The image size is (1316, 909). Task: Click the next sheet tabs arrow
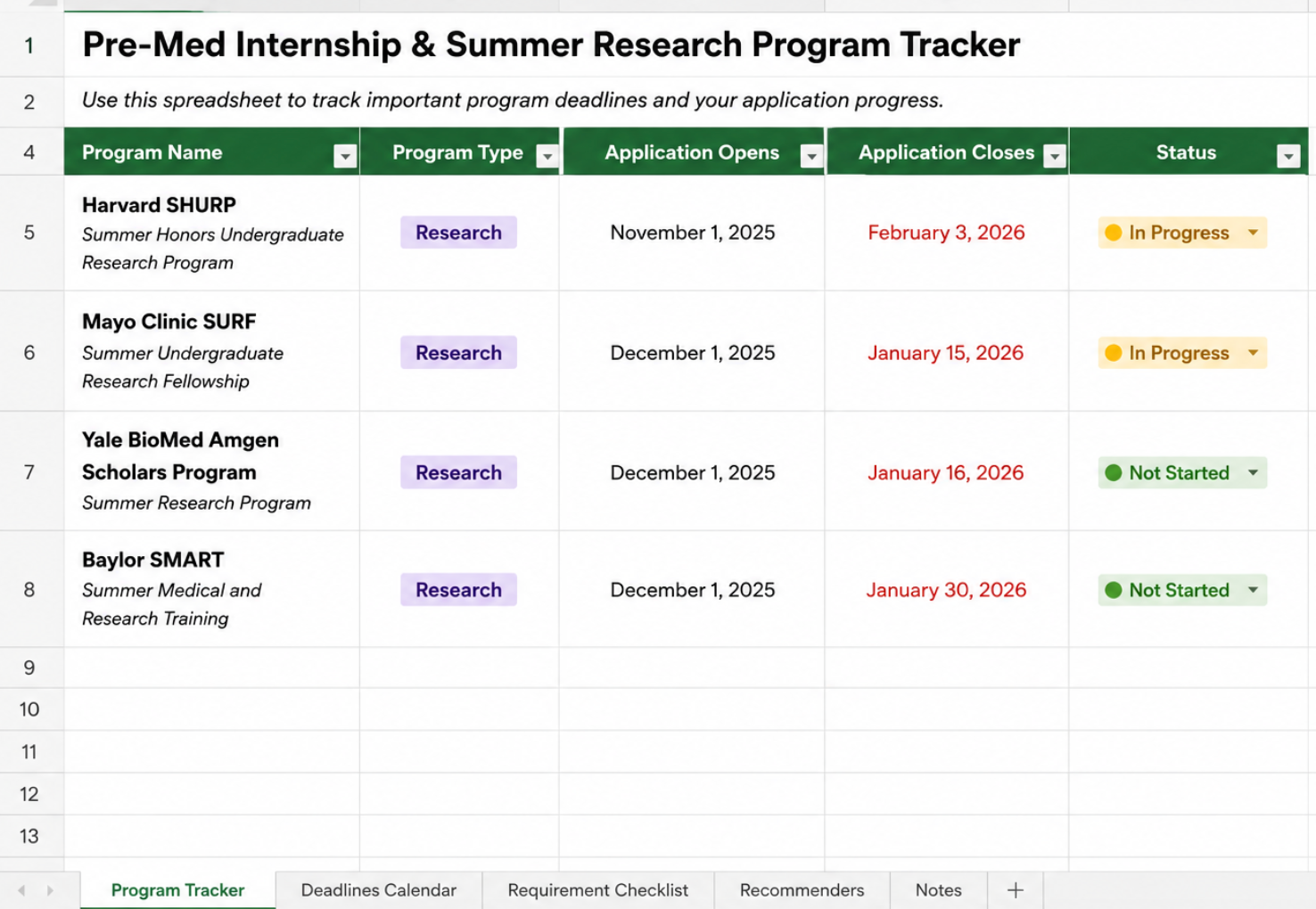coord(50,890)
